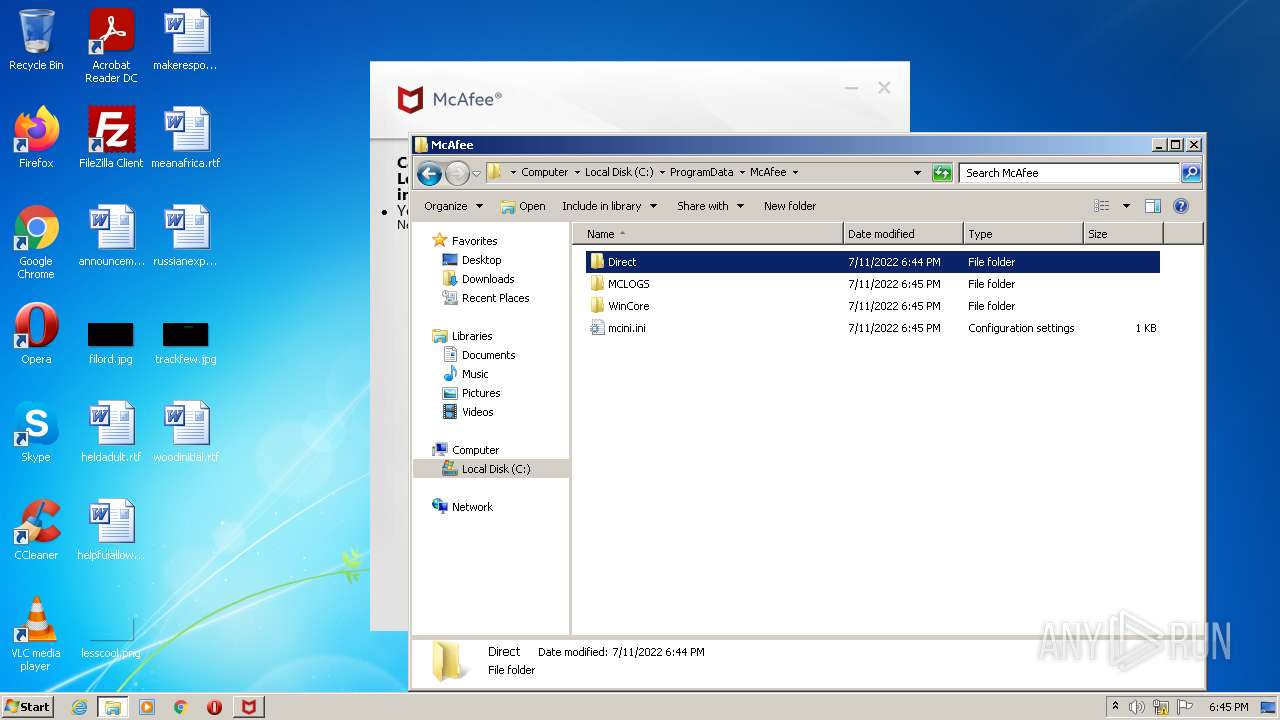This screenshot has height=720, width=1280.
Task: Click Computer breadcrumb in address bar
Action: tap(544, 172)
